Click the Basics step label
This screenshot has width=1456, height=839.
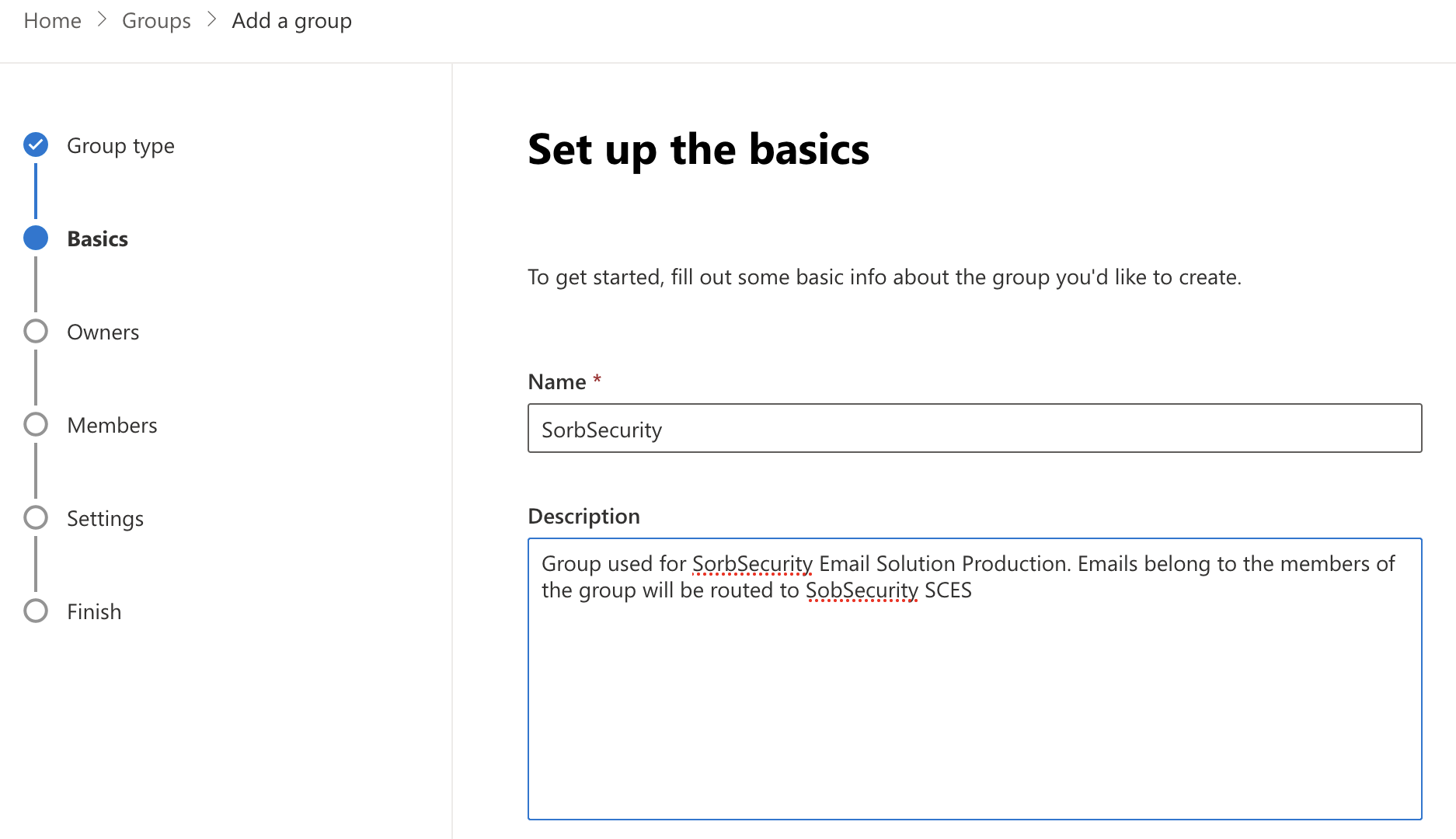point(97,238)
